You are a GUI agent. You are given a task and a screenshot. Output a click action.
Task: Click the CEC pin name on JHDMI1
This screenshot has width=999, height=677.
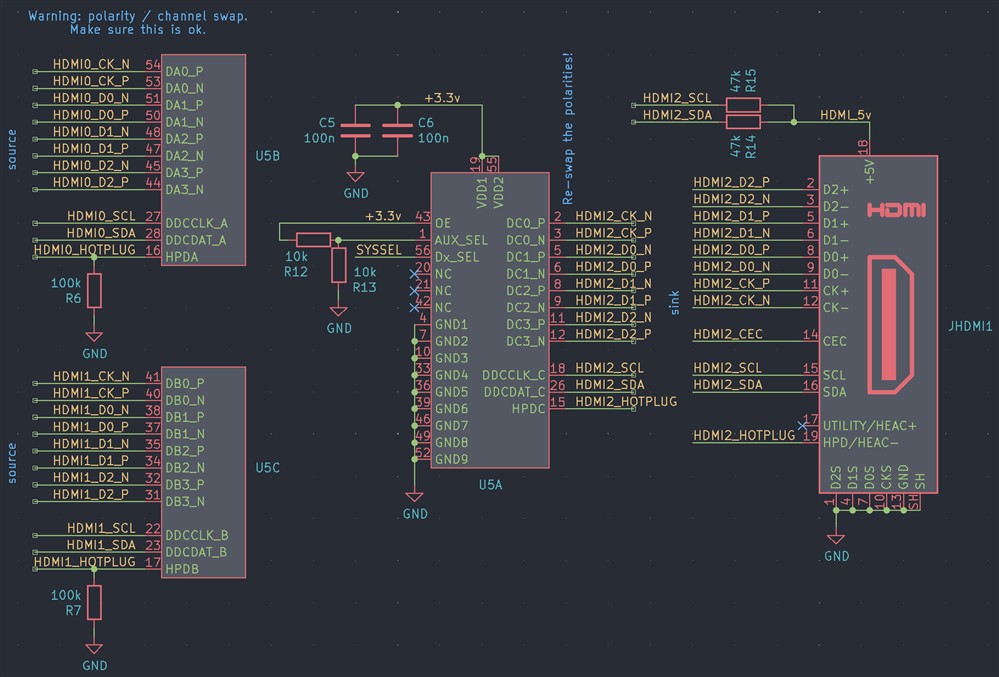pos(835,341)
